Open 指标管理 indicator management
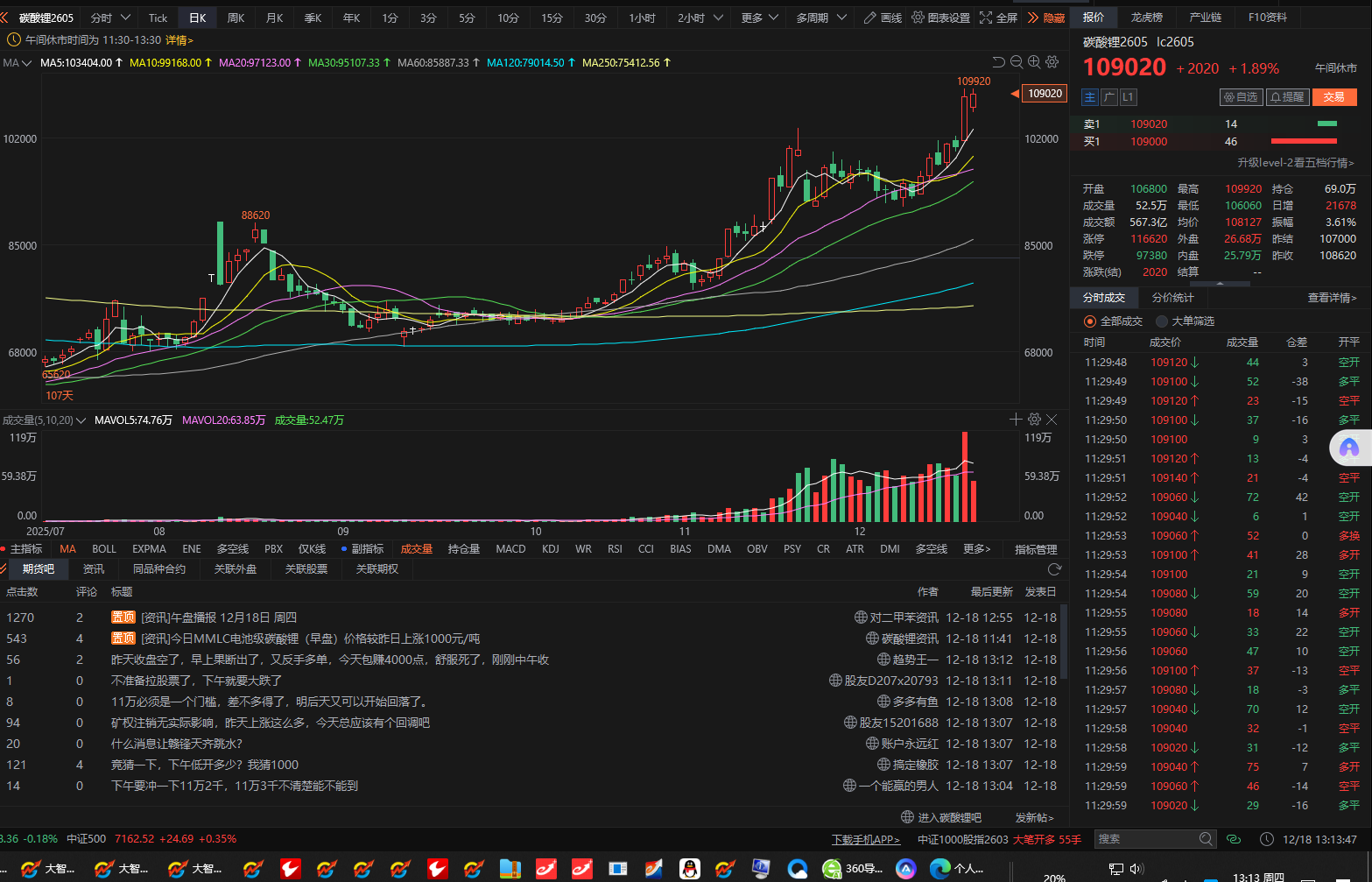The width and height of the screenshot is (1372, 882). click(1036, 549)
